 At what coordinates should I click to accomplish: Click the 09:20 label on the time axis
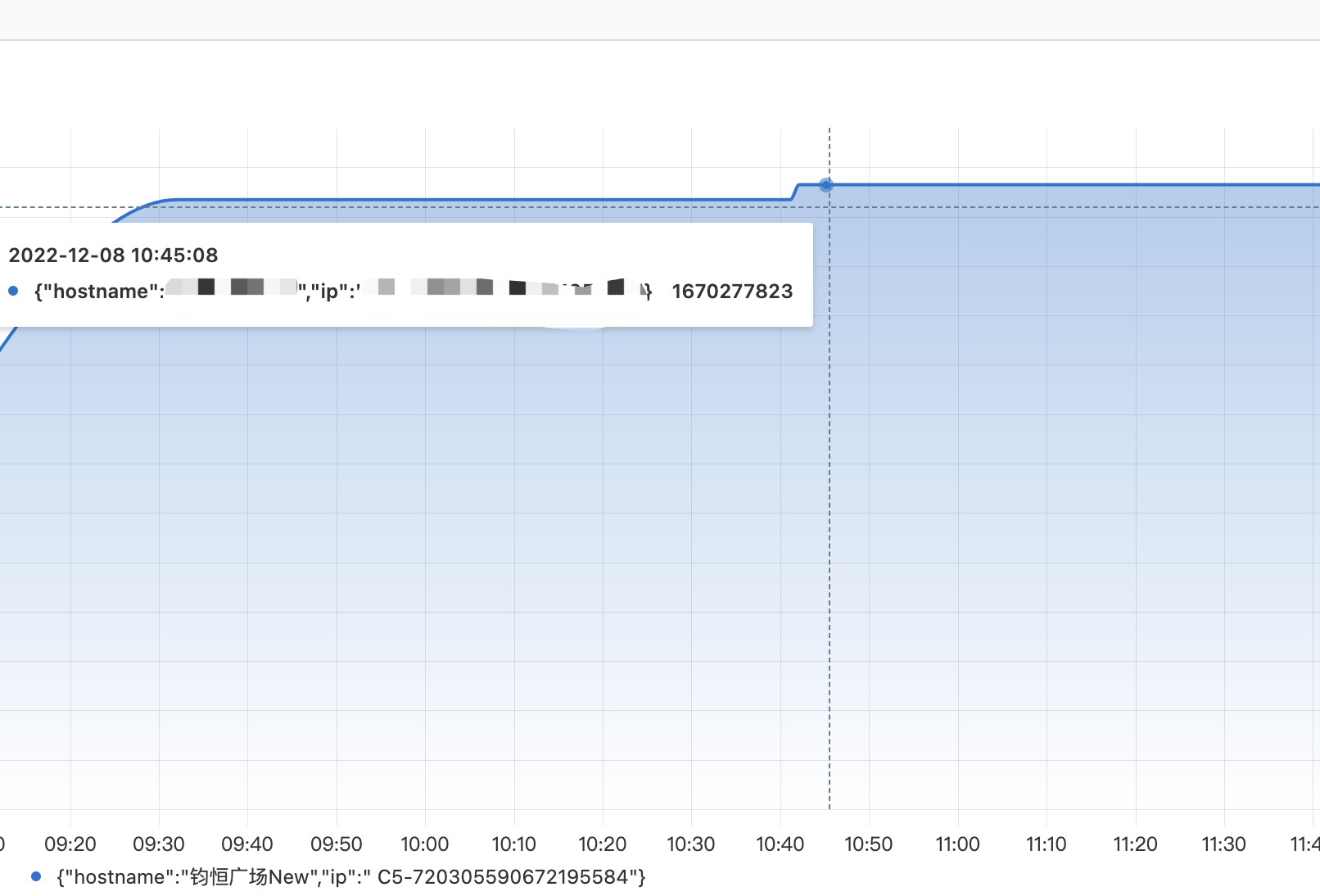[x=71, y=844]
